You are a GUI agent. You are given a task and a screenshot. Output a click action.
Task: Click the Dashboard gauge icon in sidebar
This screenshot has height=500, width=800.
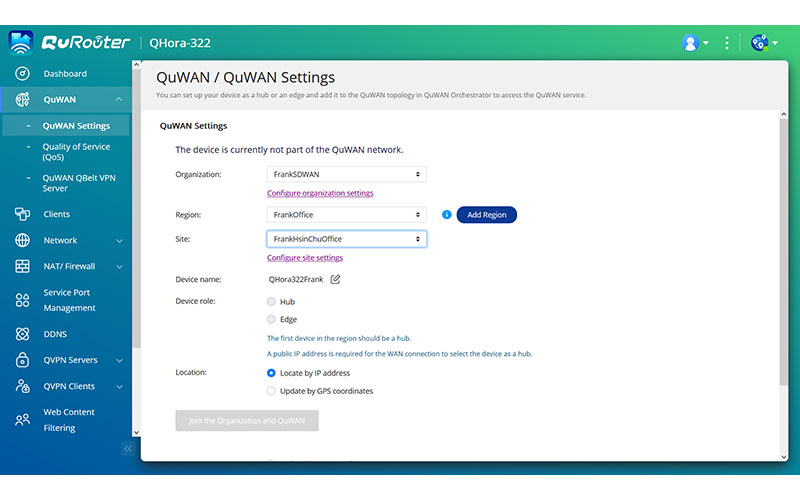point(22,74)
